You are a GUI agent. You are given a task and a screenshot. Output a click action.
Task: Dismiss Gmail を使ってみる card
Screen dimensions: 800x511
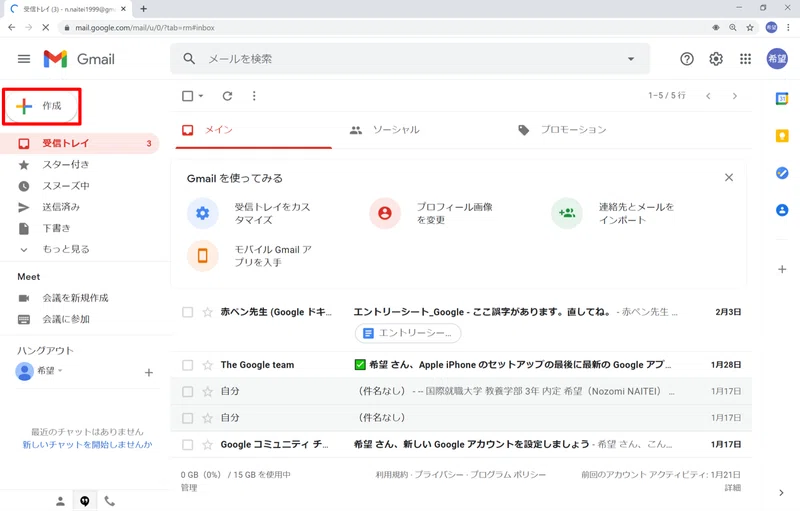point(729,177)
